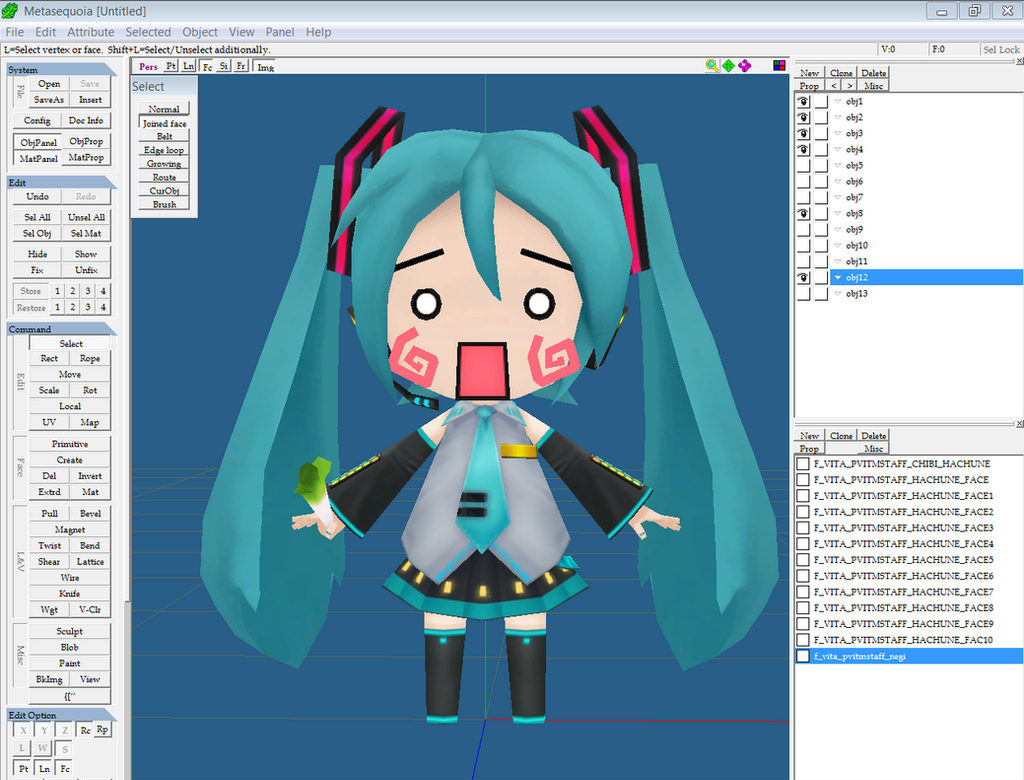Toggle Fc face display in viewport toolbar
1024x780 pixels.
pyautogui.click(x=206, y=66)
